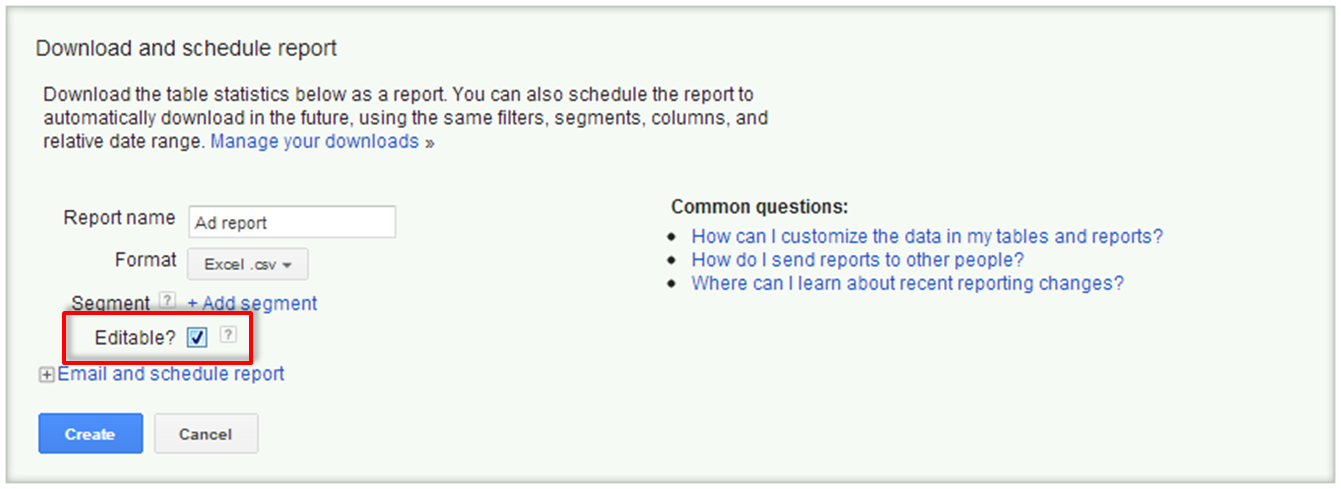The height and width of the screenshot is (489, 1341).
Task: Open "How do I send reports" link
Action: (x=857, y=260)
